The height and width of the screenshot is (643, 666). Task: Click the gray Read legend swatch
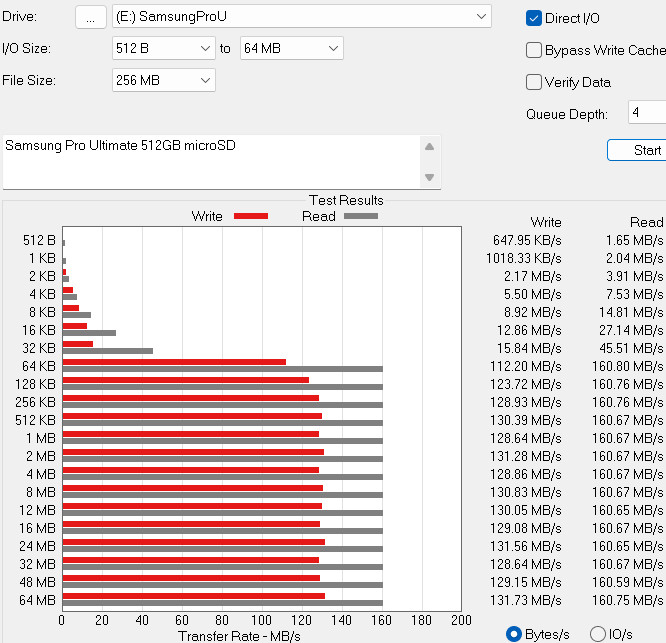(361, 216)
